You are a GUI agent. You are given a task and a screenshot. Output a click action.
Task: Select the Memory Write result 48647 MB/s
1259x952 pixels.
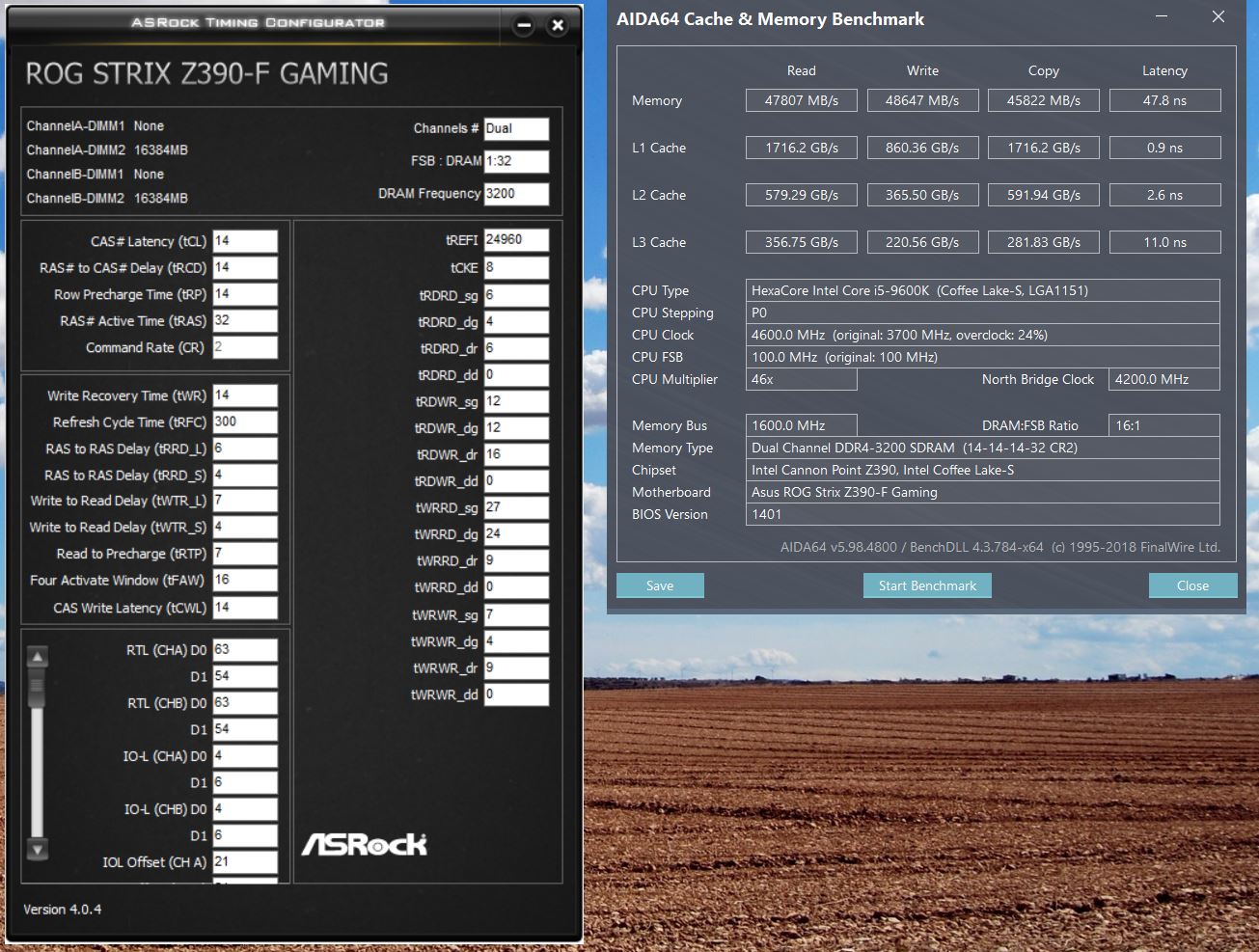[x=922, y=100]
